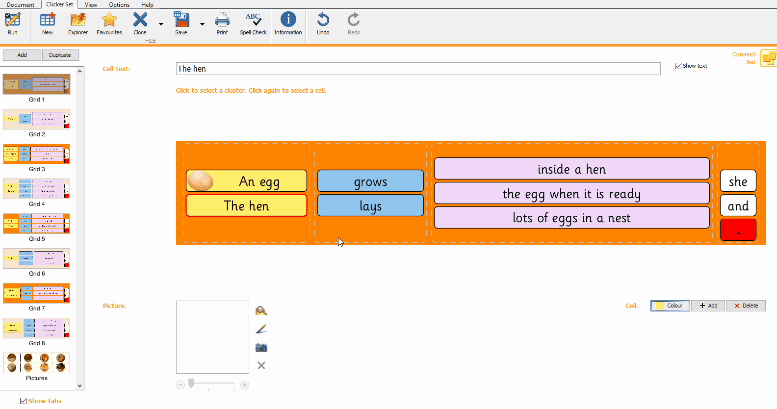Open the Options tab
The height and width of the screenshot is (409, 777).
click(119, 4)
